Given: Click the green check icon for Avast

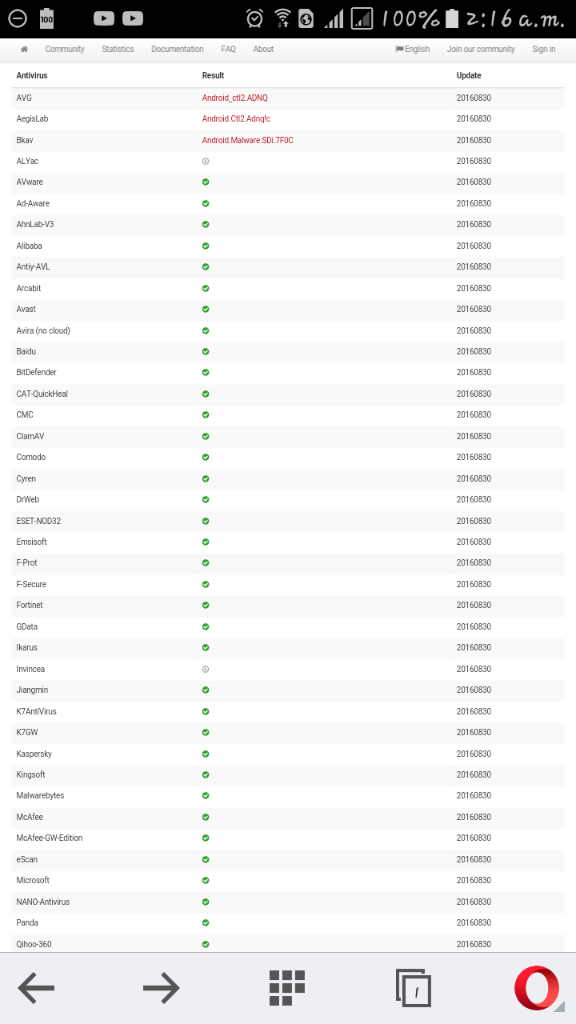Looking at the screenshot, I should (x=206, y=309).
